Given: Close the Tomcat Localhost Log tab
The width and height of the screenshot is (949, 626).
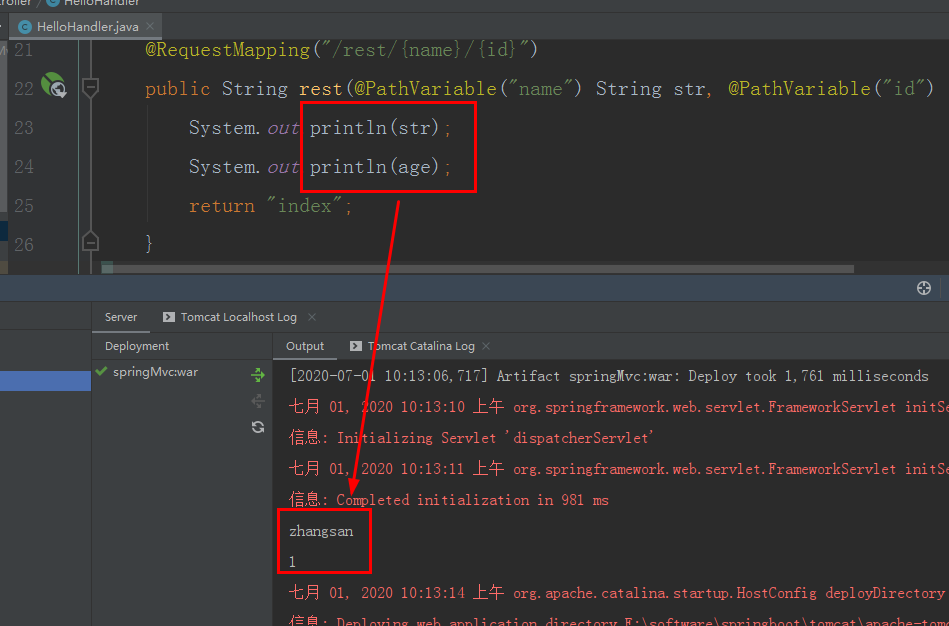Looking at the screenshot, I should coord(312,317).
